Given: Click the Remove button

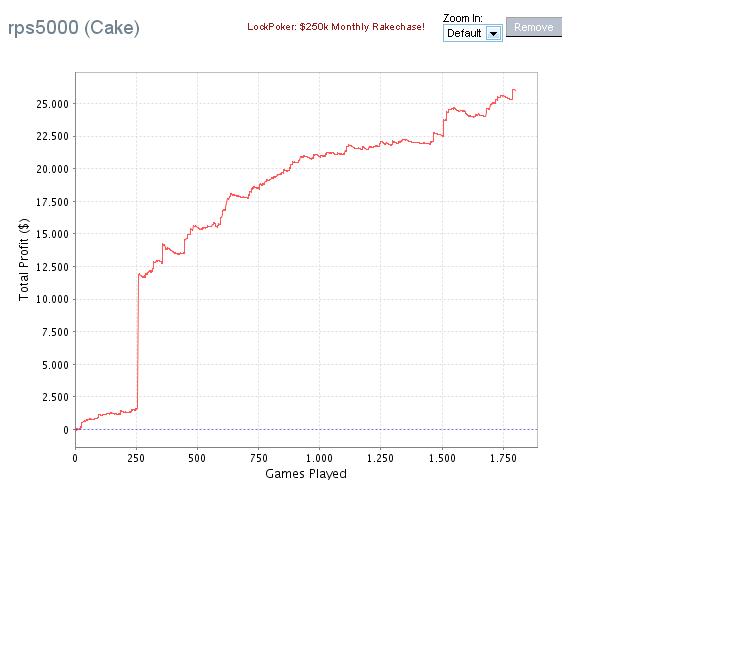Looking at the screenshot, I should pos(534,27).
